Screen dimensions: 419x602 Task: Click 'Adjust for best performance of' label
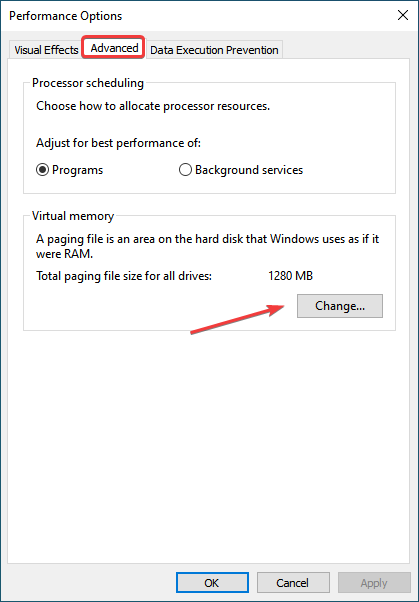118,143
